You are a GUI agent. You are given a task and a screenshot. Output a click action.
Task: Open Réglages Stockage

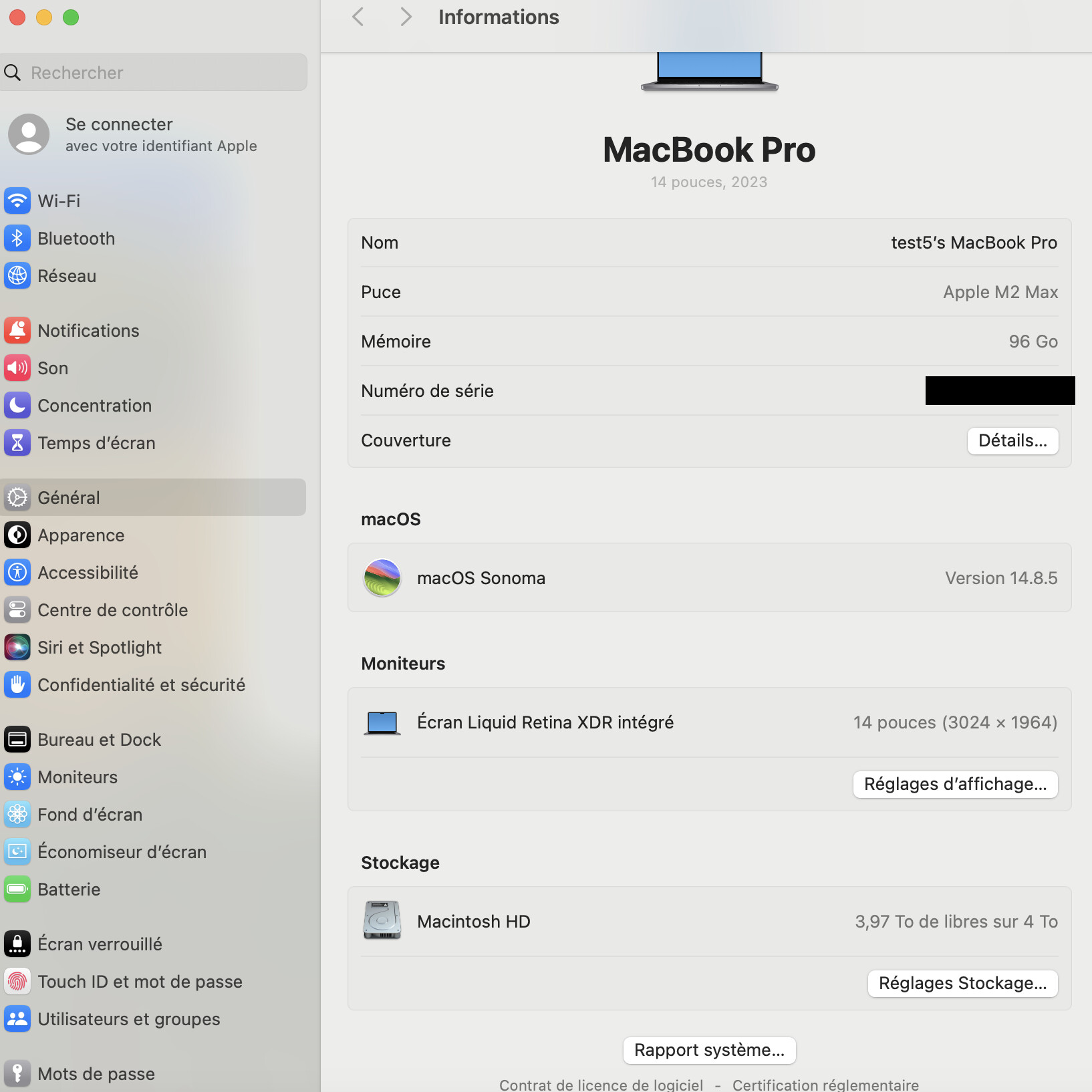(962, 983)
